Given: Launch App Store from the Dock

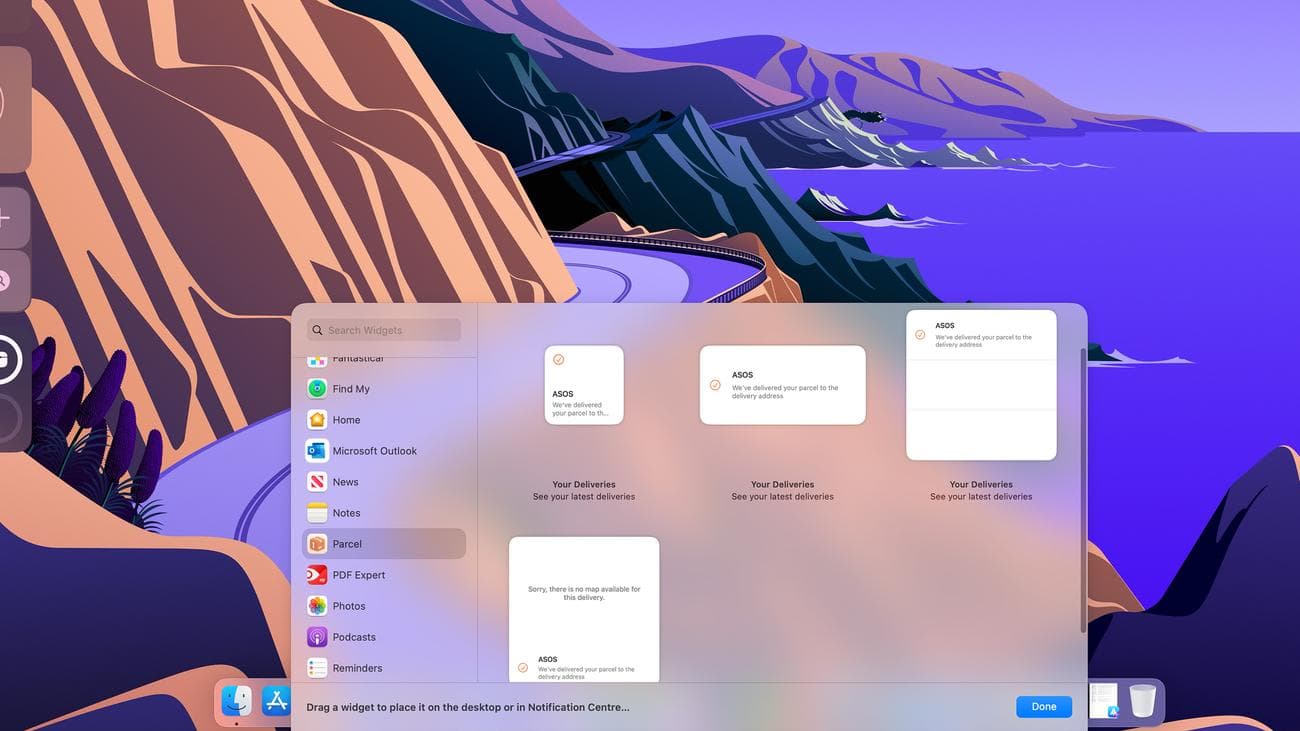Looking at the screenshot, I should [277, 700].
